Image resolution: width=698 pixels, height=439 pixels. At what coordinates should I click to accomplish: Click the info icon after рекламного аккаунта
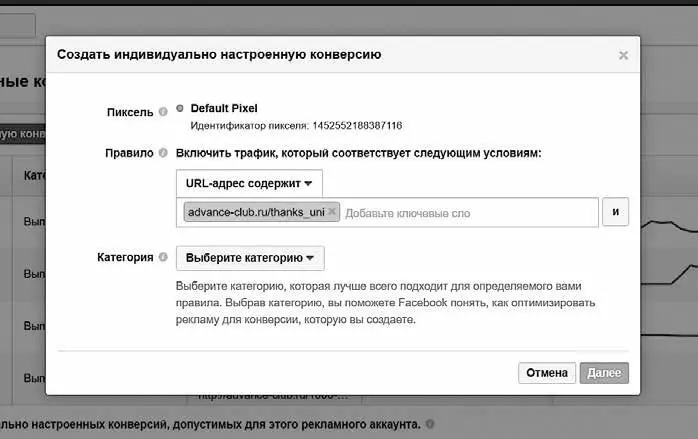click(430, 424)
